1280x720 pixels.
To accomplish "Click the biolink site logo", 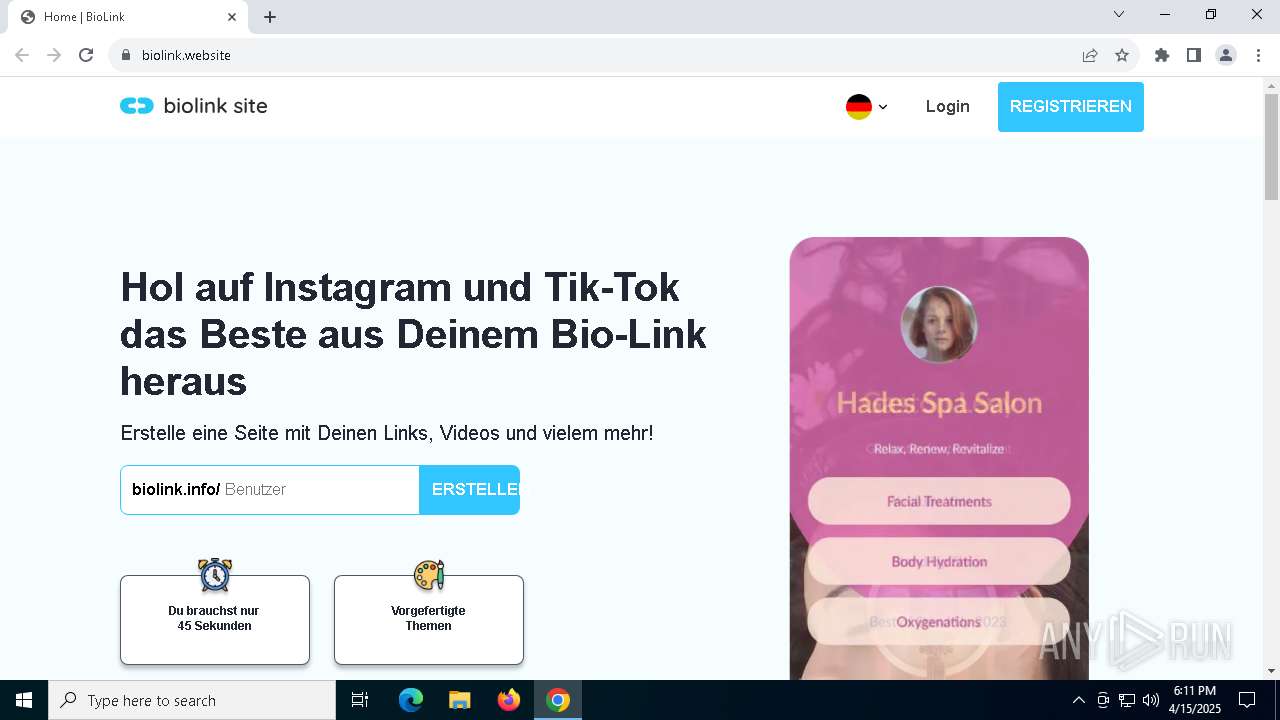I will [x=194, y=106].
